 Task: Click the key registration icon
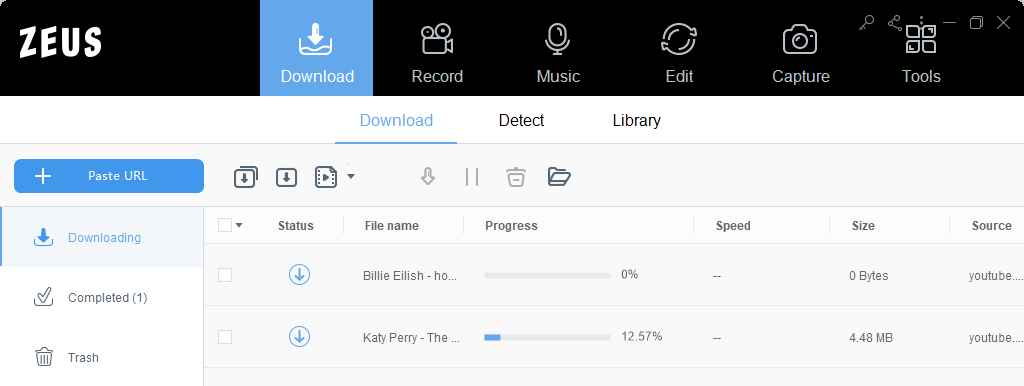(866, 24)
